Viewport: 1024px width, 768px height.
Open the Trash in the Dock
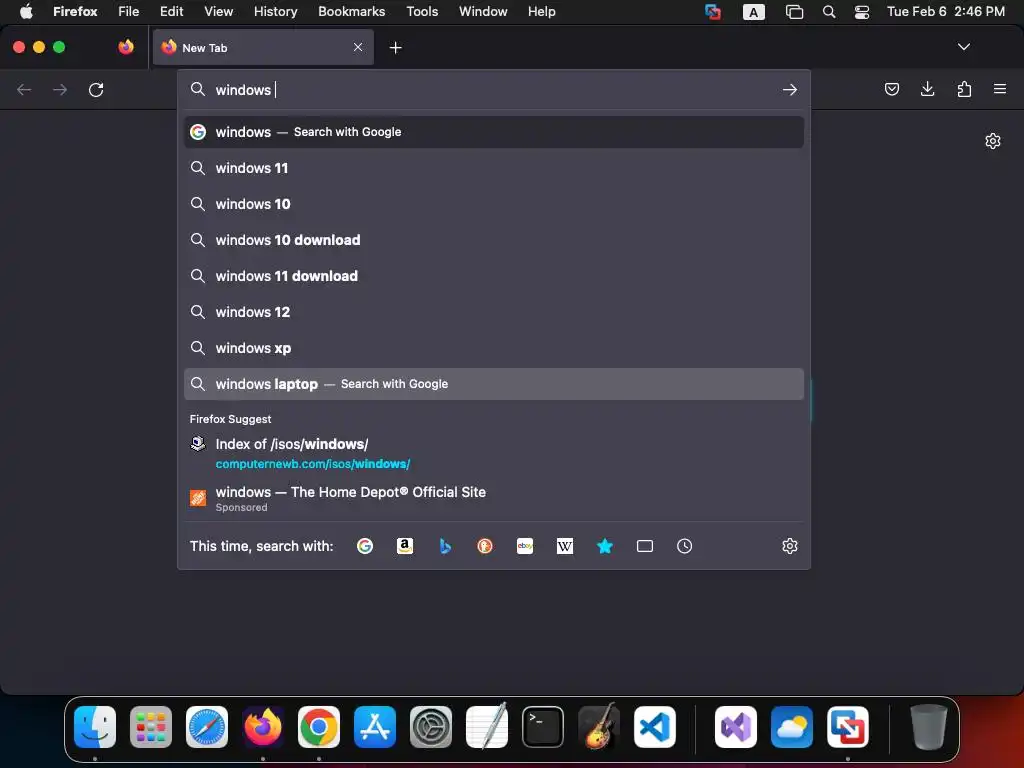pyautogui.click(x=929, y=727)
